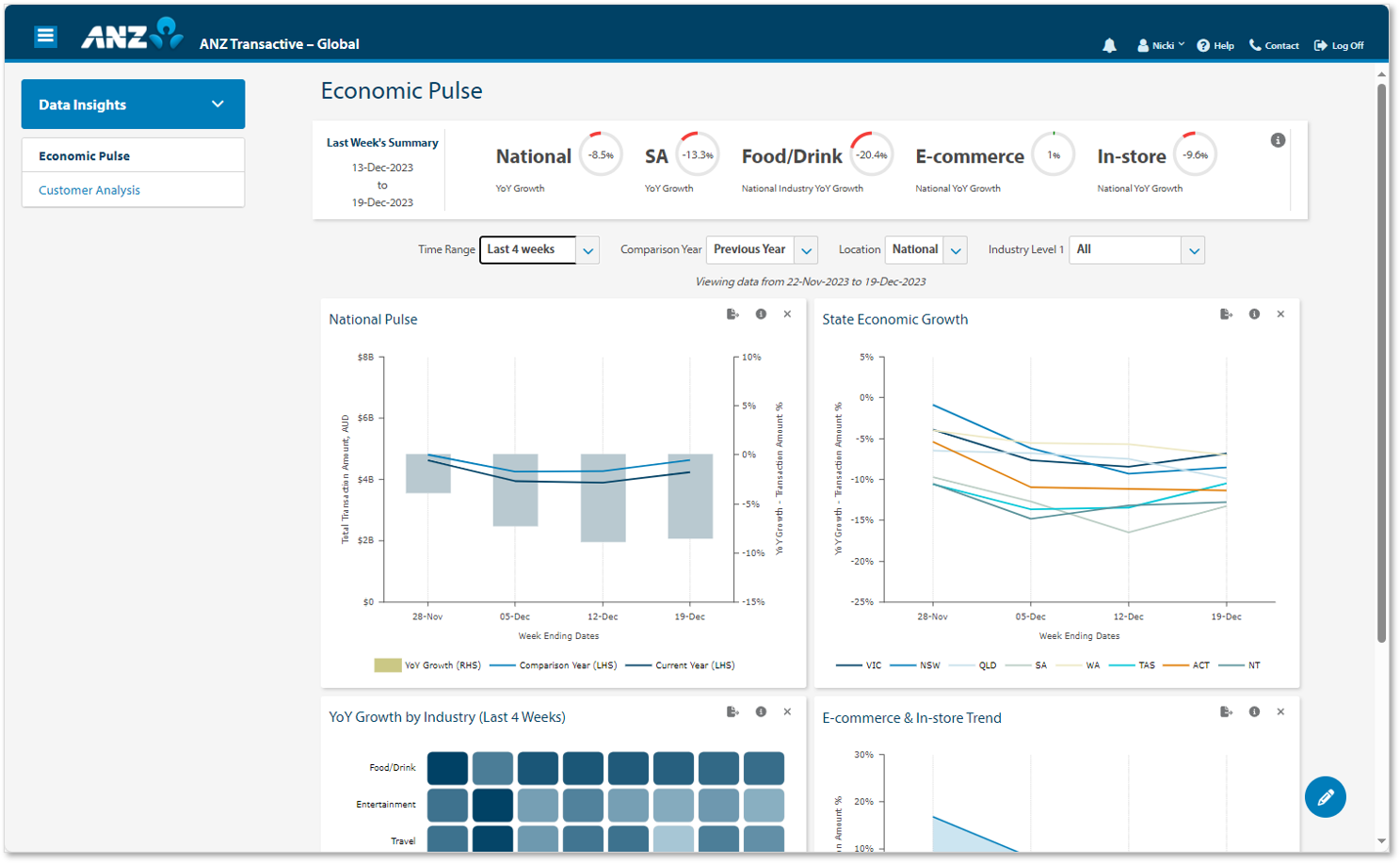Show info for YoY Growth by Industry
The width and height of the screenshot is (1400, 863).
(x=761, y=712)
